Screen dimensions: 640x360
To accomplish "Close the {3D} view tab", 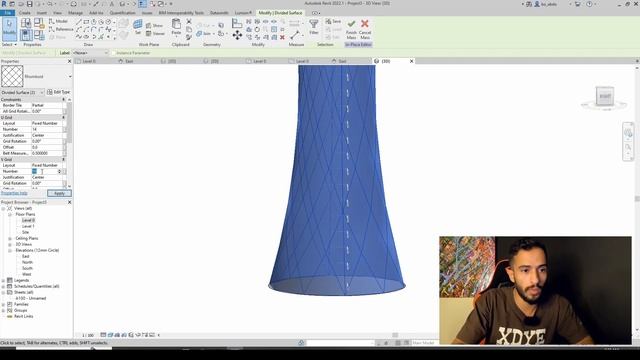I will click(x=411, y=61).
